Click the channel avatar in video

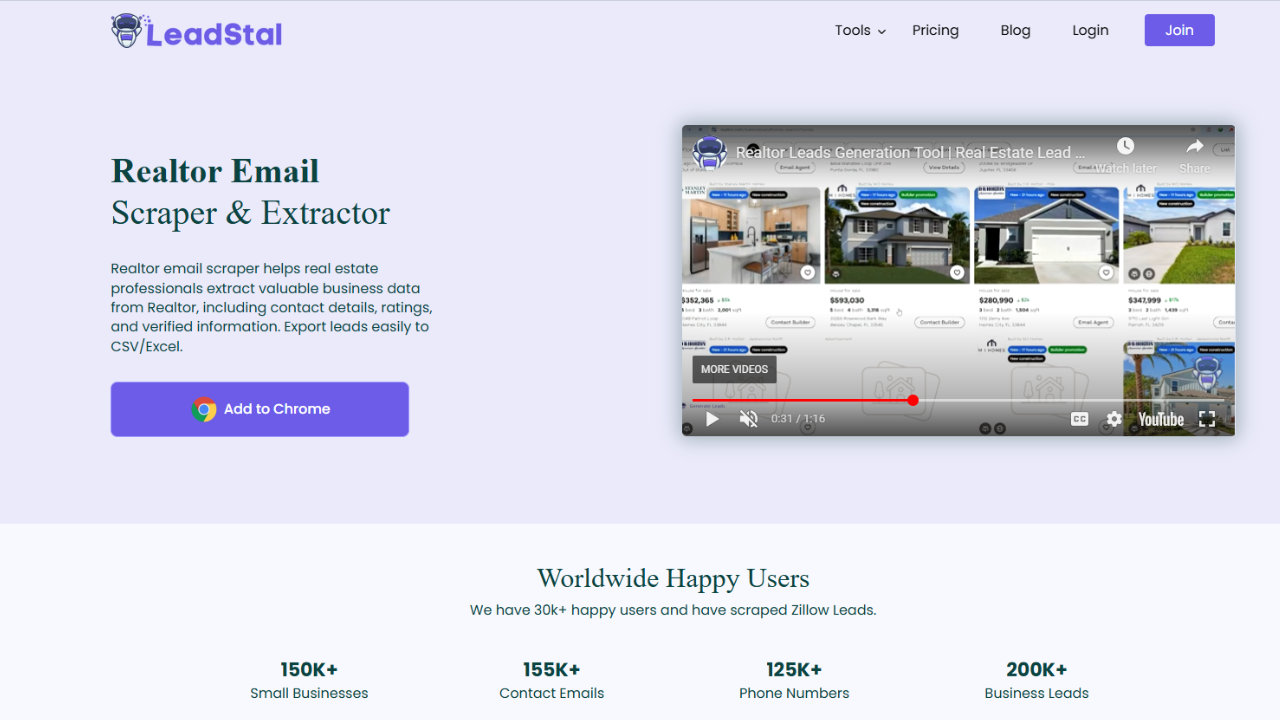point(709,153)
